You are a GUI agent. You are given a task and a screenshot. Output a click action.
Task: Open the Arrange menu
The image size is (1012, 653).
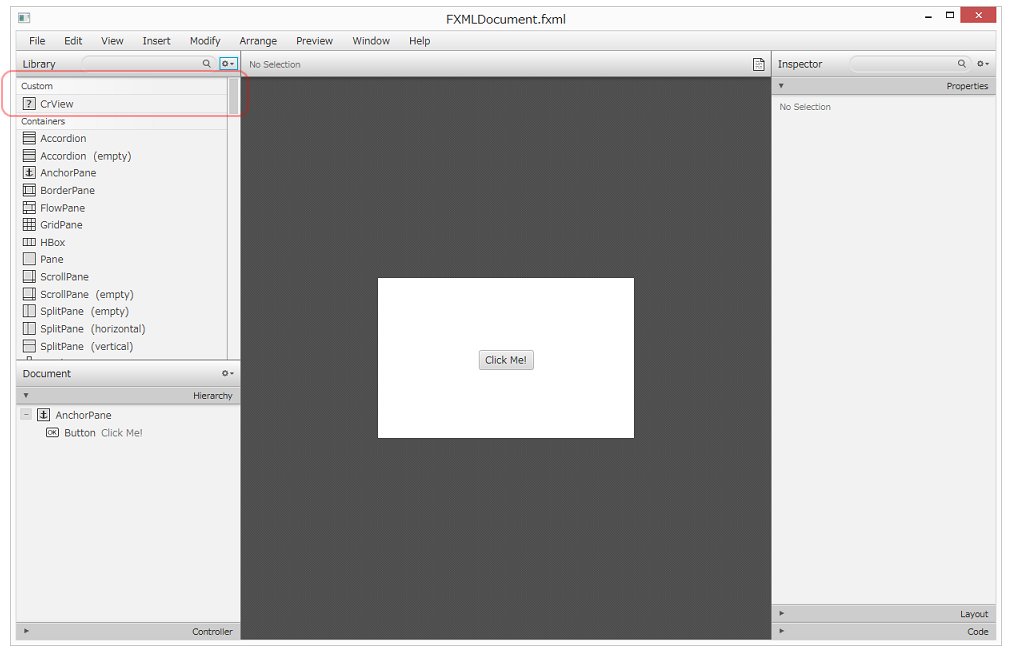pyautogui.click(x=258, y=41)
